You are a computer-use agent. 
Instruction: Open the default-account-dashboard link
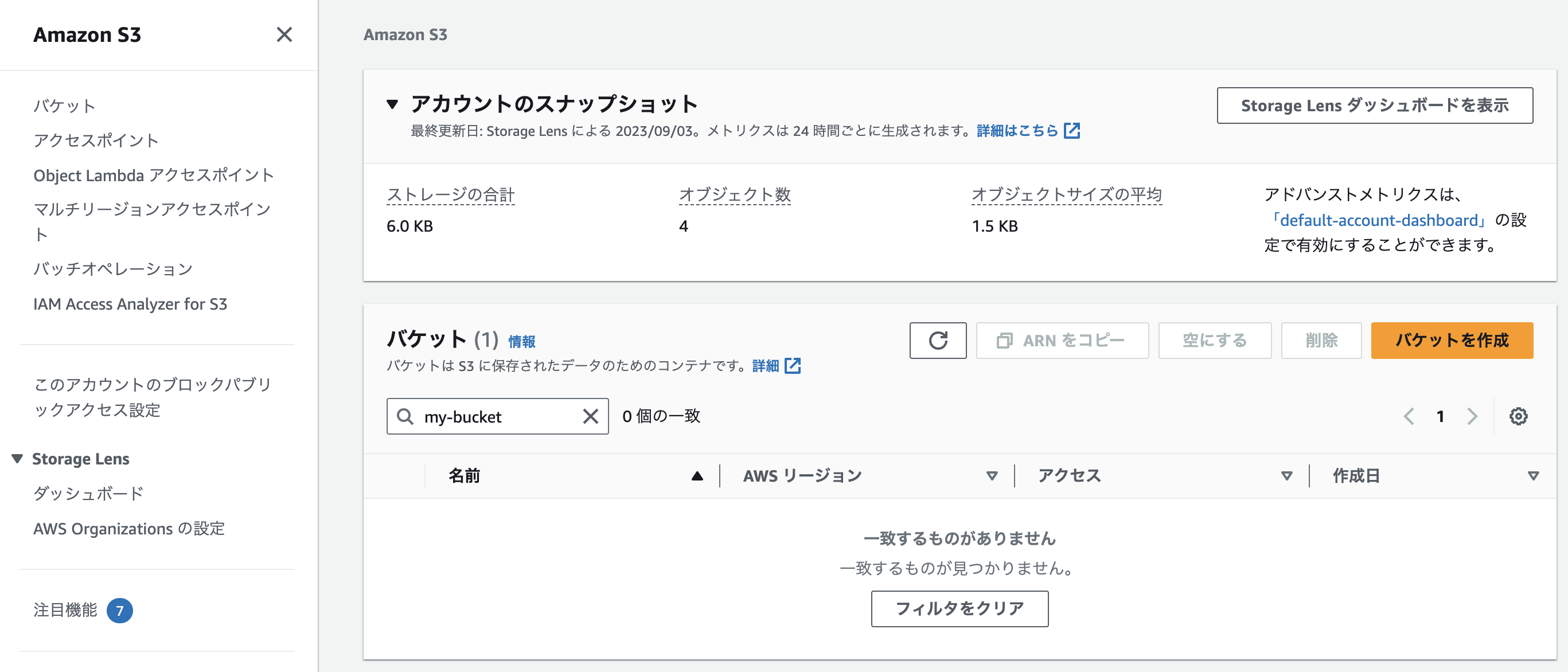[x=1378, y=220]
